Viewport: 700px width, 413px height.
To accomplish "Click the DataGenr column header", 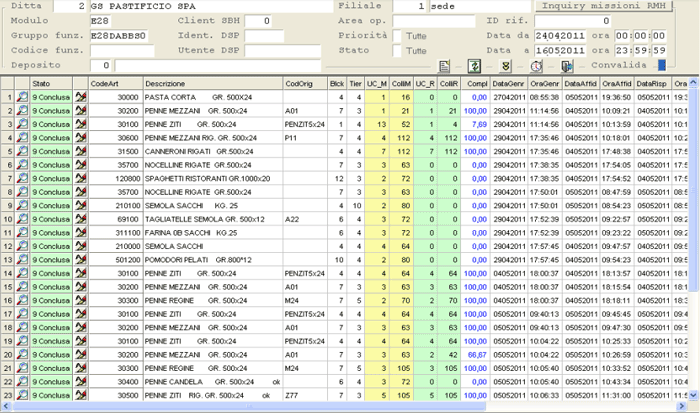I will coord(508,83).
